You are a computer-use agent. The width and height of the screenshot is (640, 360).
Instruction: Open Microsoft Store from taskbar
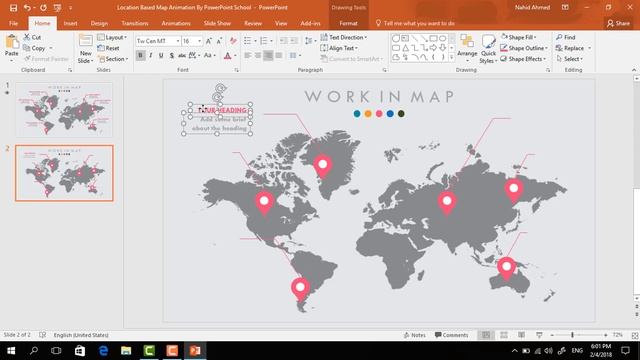[x=80, y=350]
